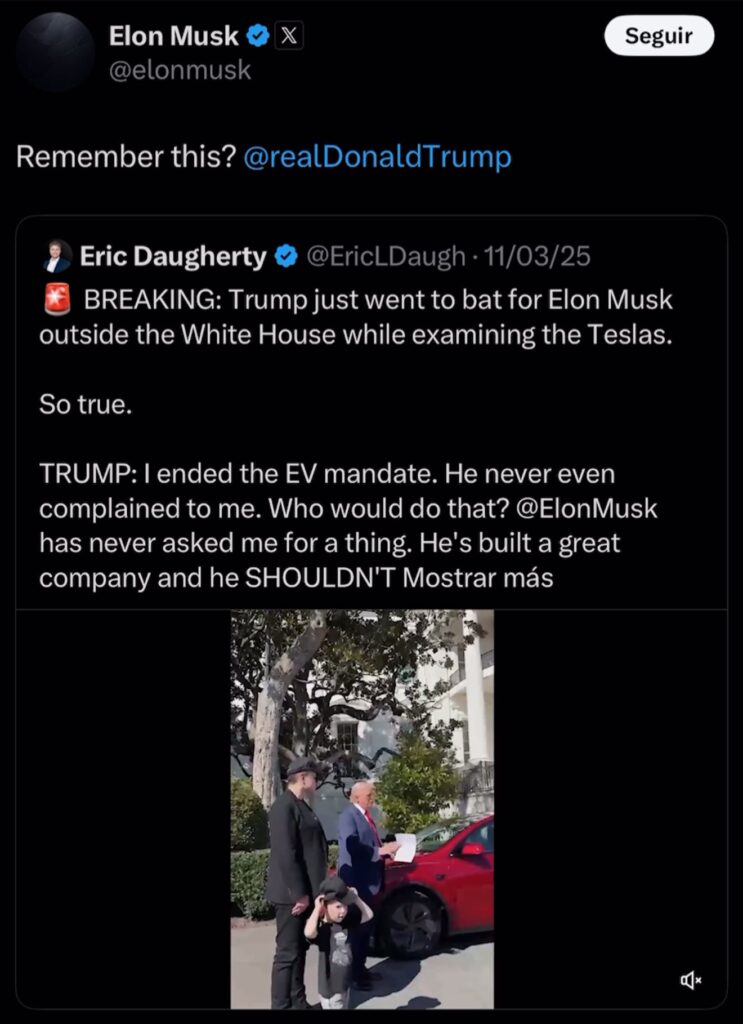Click the red siren emoji before BREAKING

coord(57,300)
